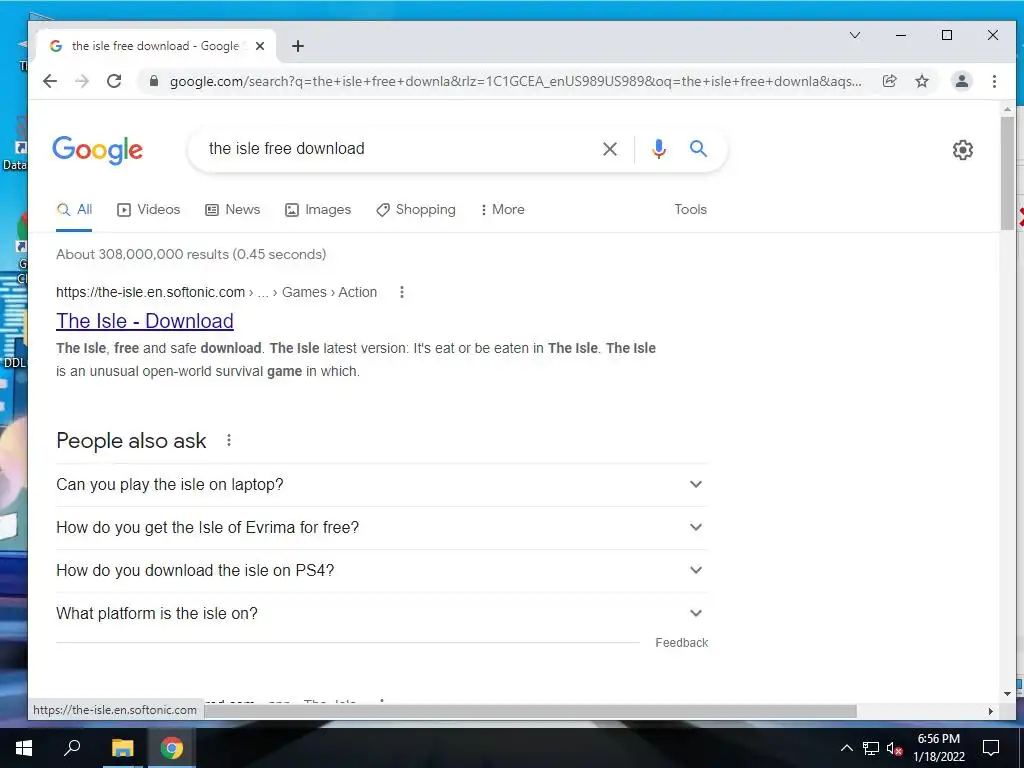The image size is (1024, 768).
Task: Switch to the Videos tab
Action: 148,210
